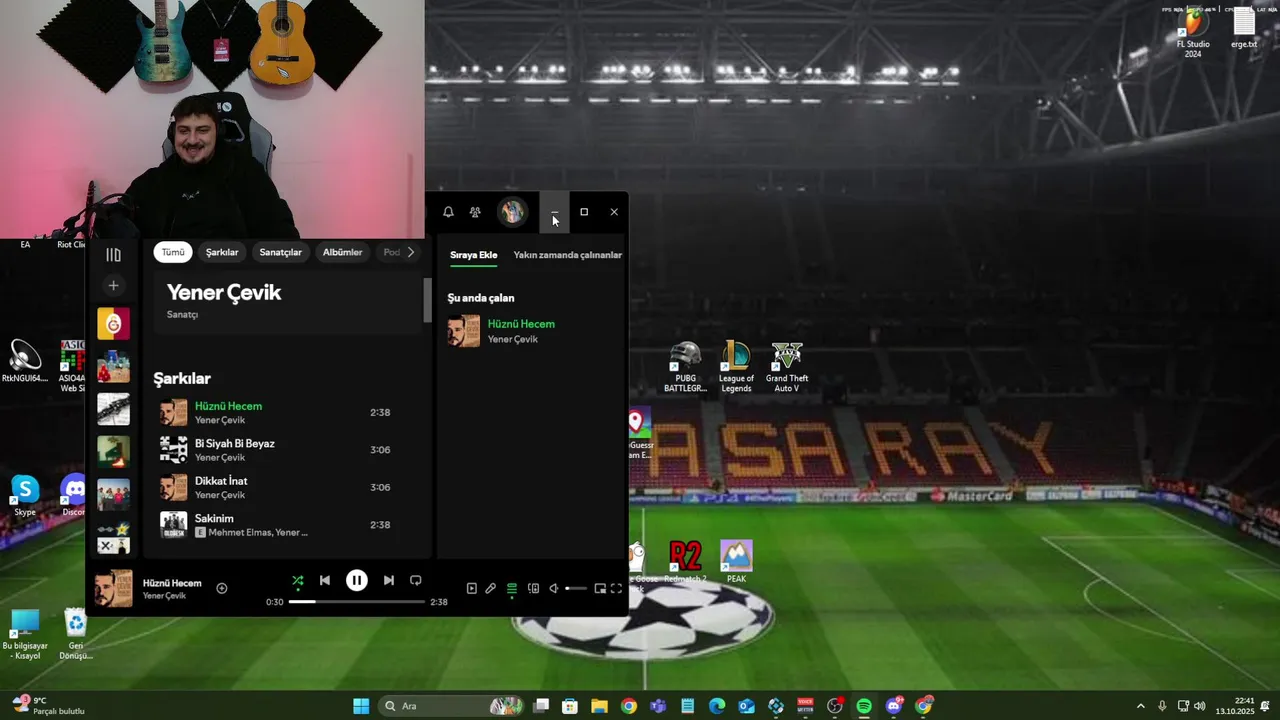
Task: Add Hüznü Hecem to liked songs
Action: coord(222,588)
